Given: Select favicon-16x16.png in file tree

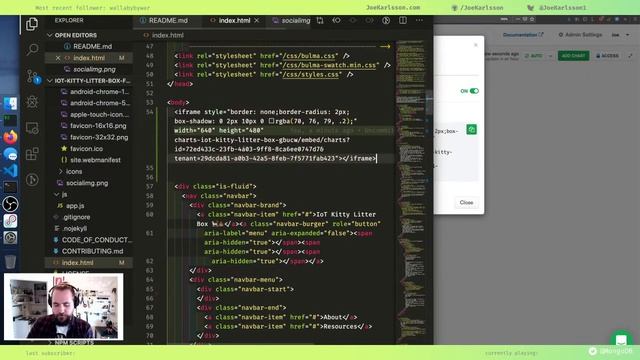Looking at the screenshot, I should pyautogui.click(x=98, y=126).
